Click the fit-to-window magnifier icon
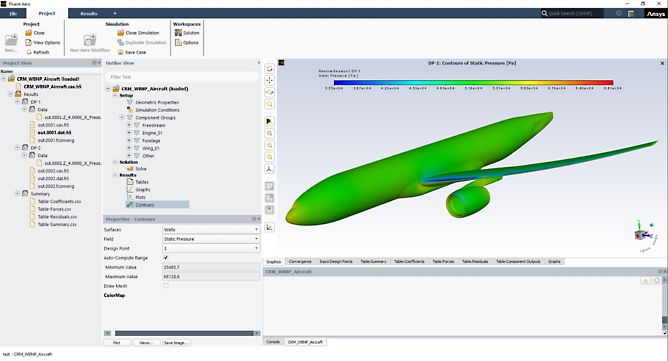This screenshot has width=668, height=361. [x=269, y=133]
